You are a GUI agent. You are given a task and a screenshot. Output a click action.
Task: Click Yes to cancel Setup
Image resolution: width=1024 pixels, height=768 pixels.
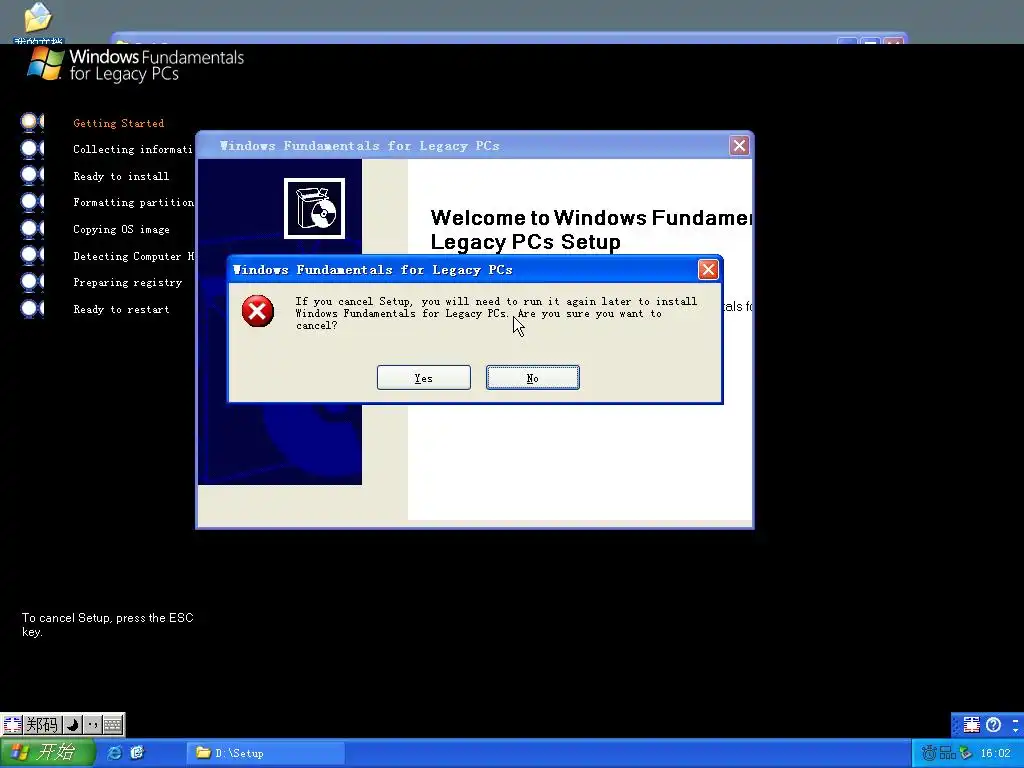click(x=423, y=377)
